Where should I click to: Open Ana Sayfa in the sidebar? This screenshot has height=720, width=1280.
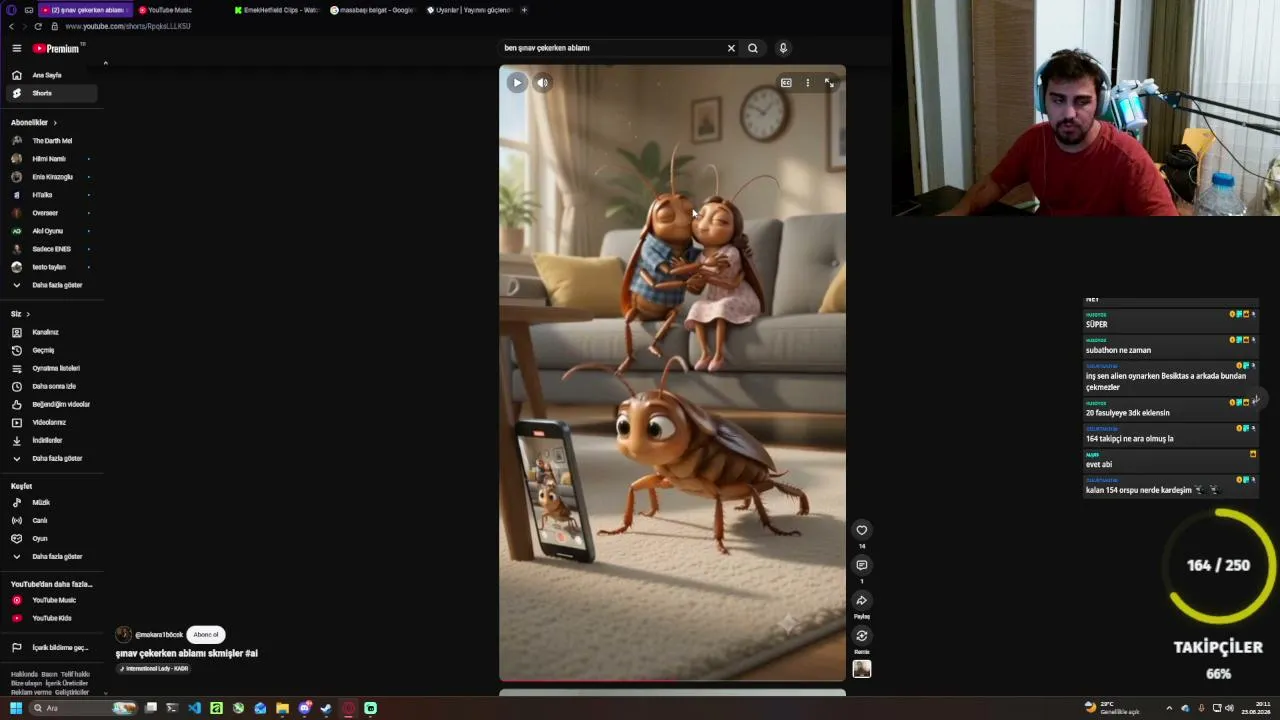point(50,75)
